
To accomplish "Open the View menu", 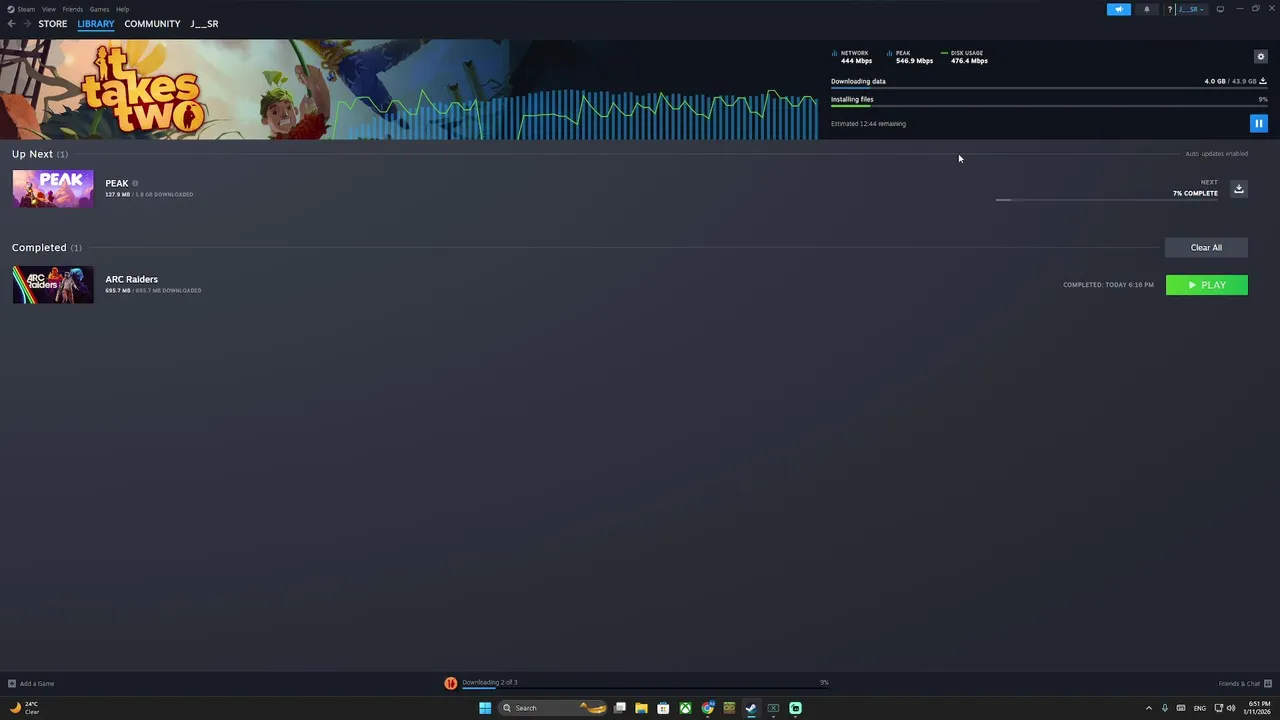I will (49, 9).
